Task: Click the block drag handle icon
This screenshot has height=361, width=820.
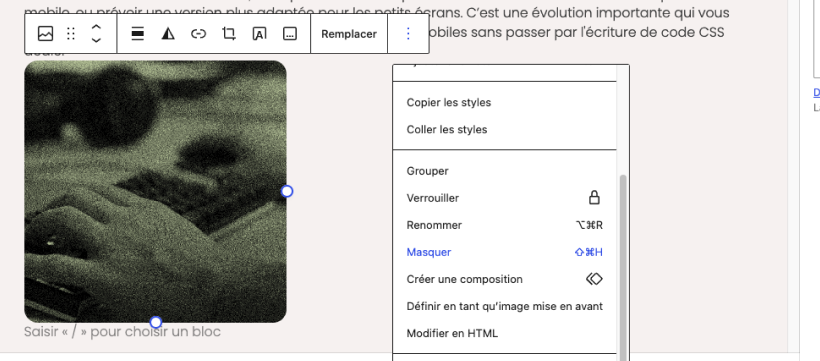Action: pyautogui.click(x=71, y=34)
